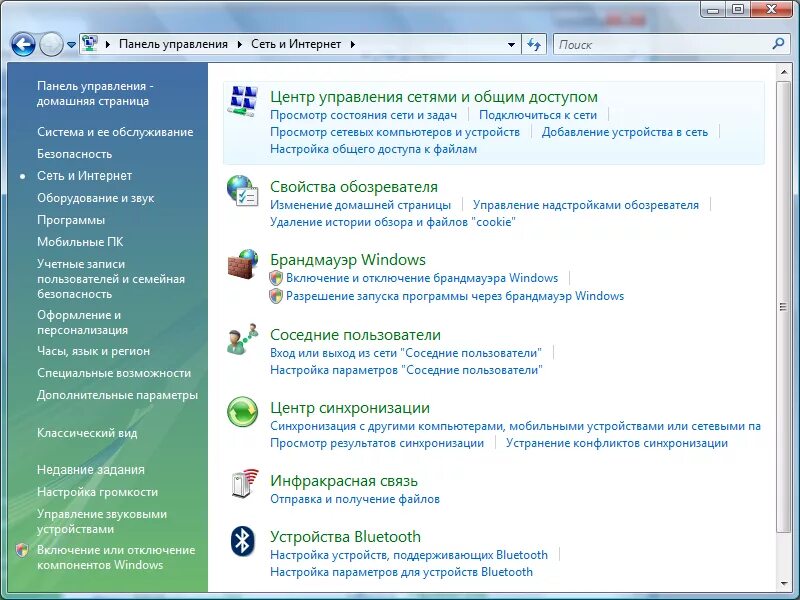Click Вход или выход из сети link
800x600 pixels.
(x=406, y=353)
